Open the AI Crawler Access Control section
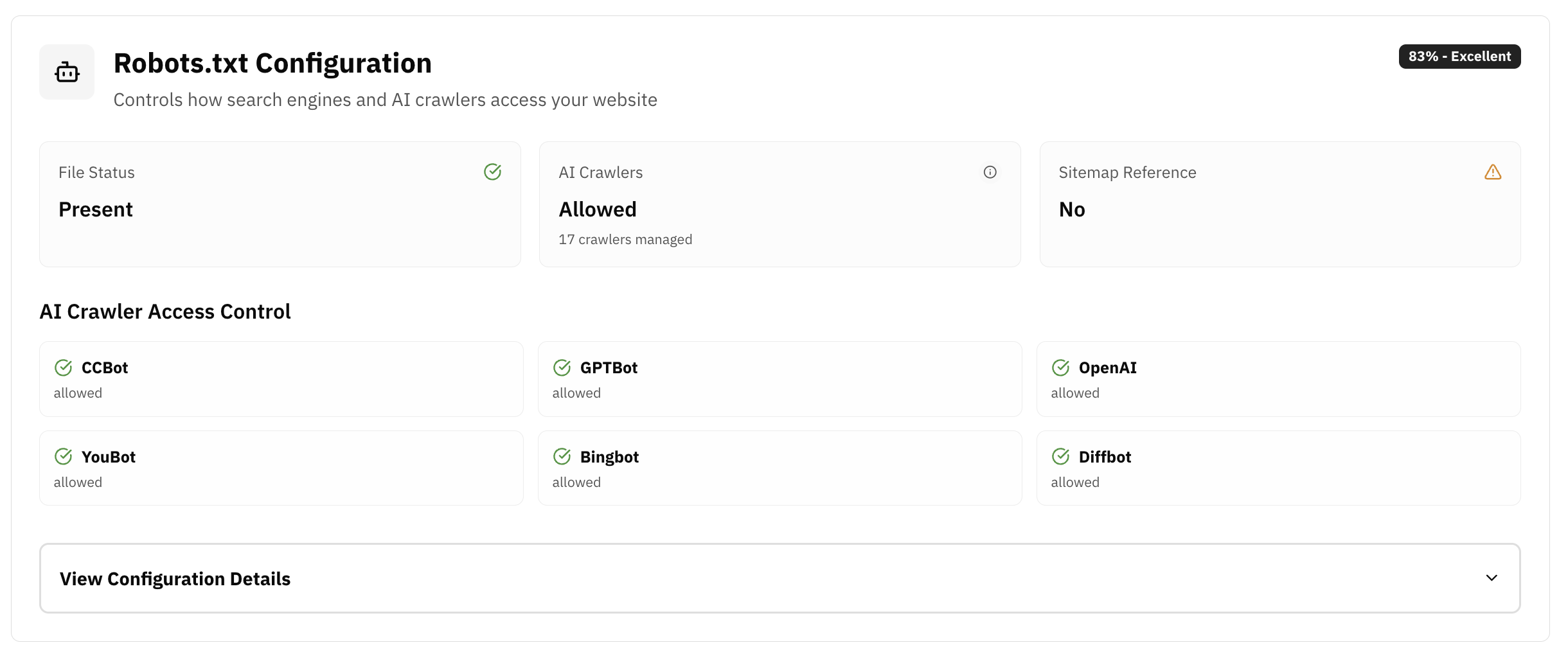Image resolution: width=1568 pixels, height=663 pixels. tap(165, 311)
